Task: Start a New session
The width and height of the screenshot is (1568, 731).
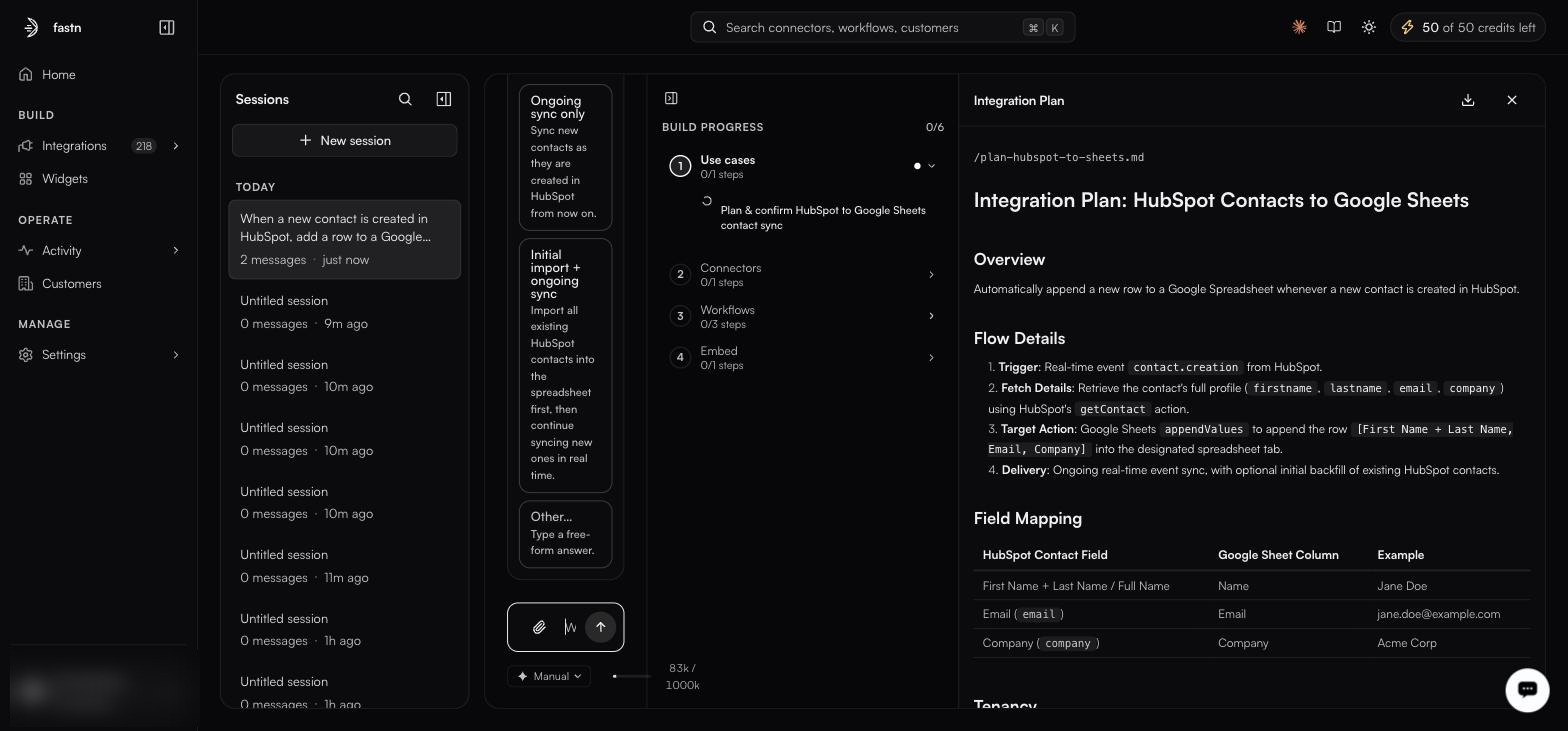Action: pos(345,140)
